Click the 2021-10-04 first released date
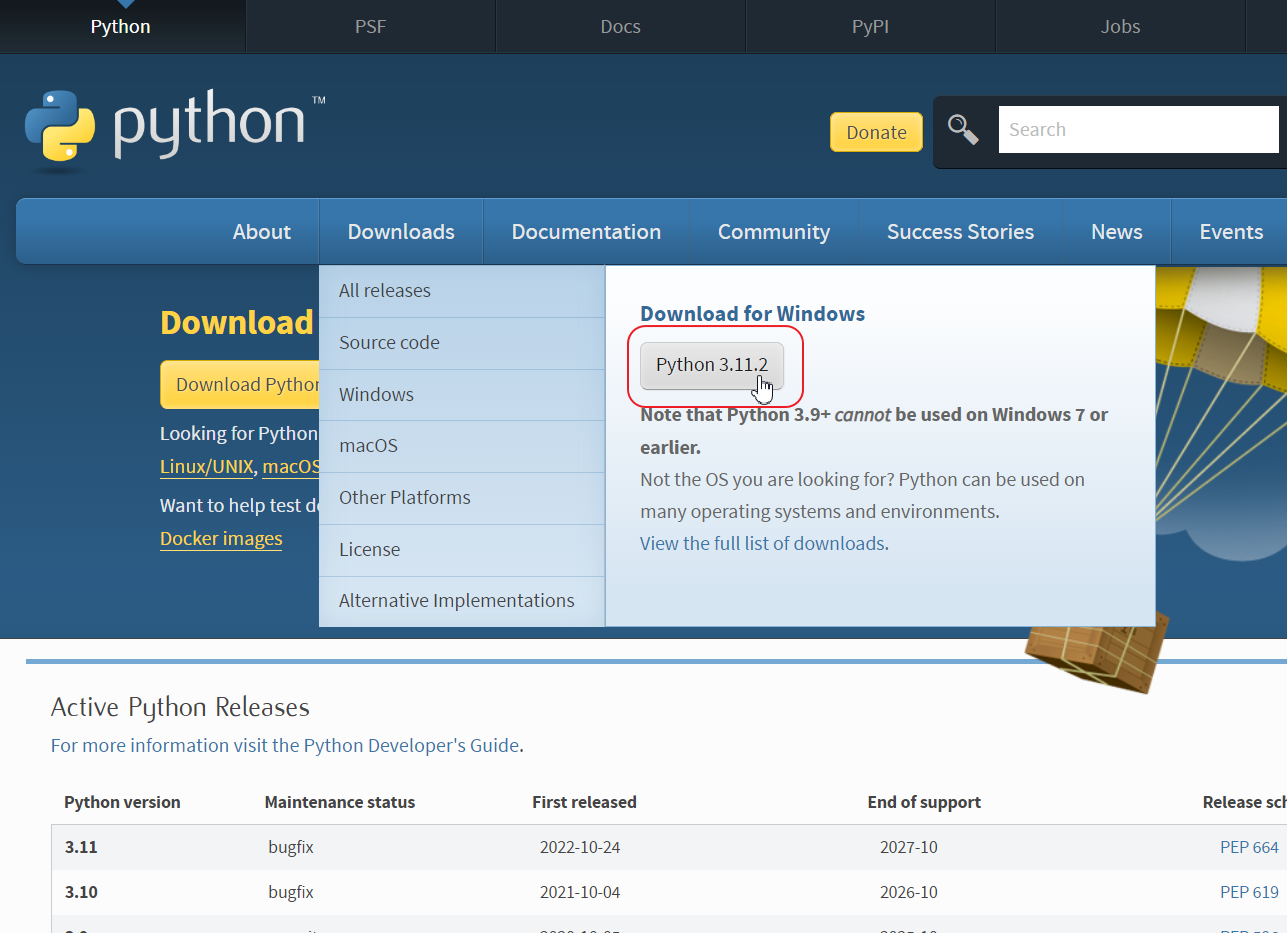The width and height of the screenshot is (1287, 933). [x=580, y=892]
